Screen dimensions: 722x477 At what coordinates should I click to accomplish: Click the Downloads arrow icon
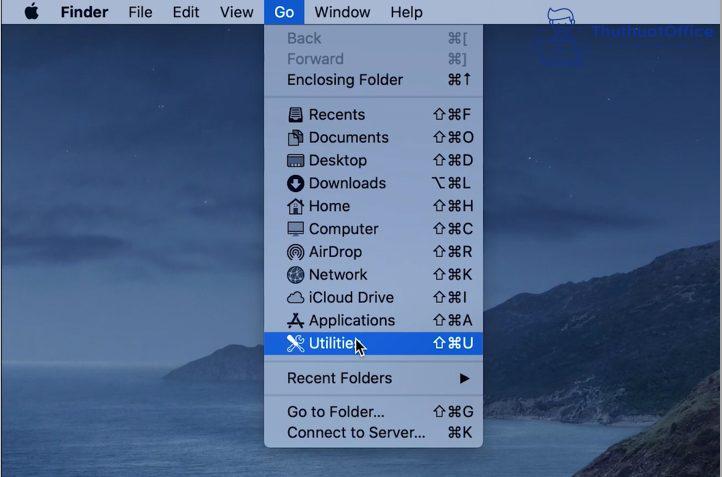295,183
